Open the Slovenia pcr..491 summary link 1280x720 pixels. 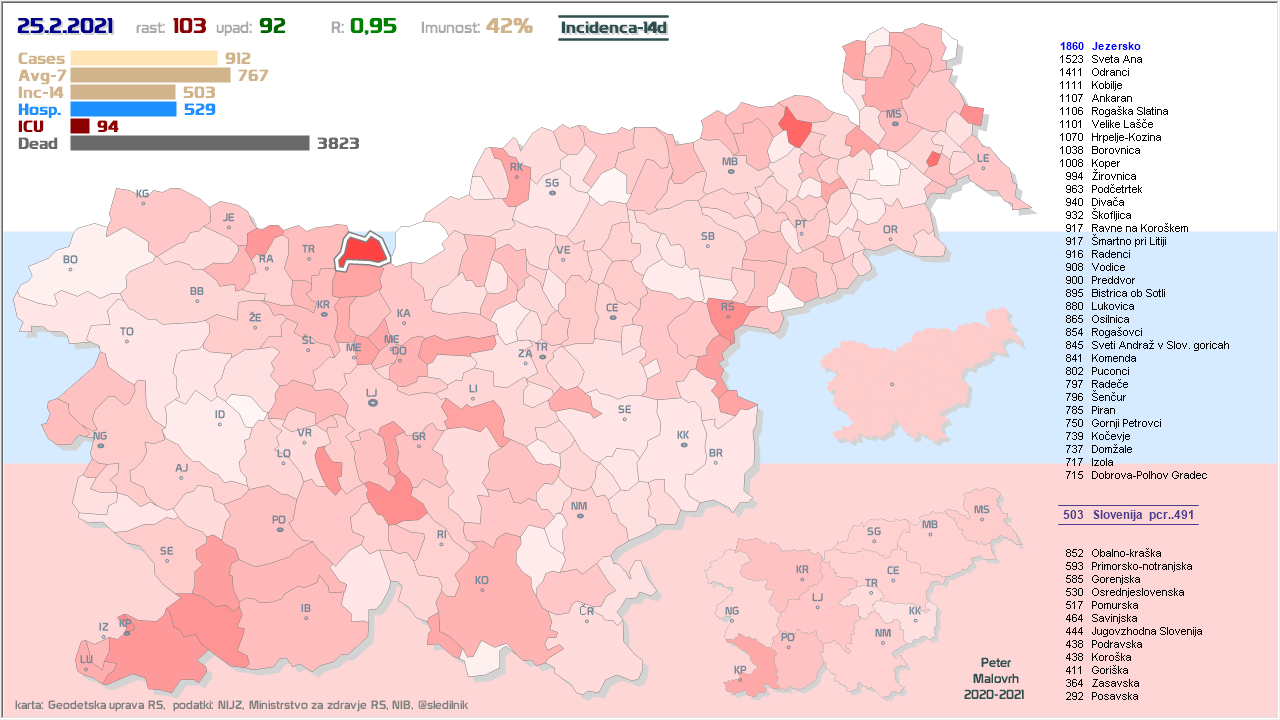point(1128,515)
